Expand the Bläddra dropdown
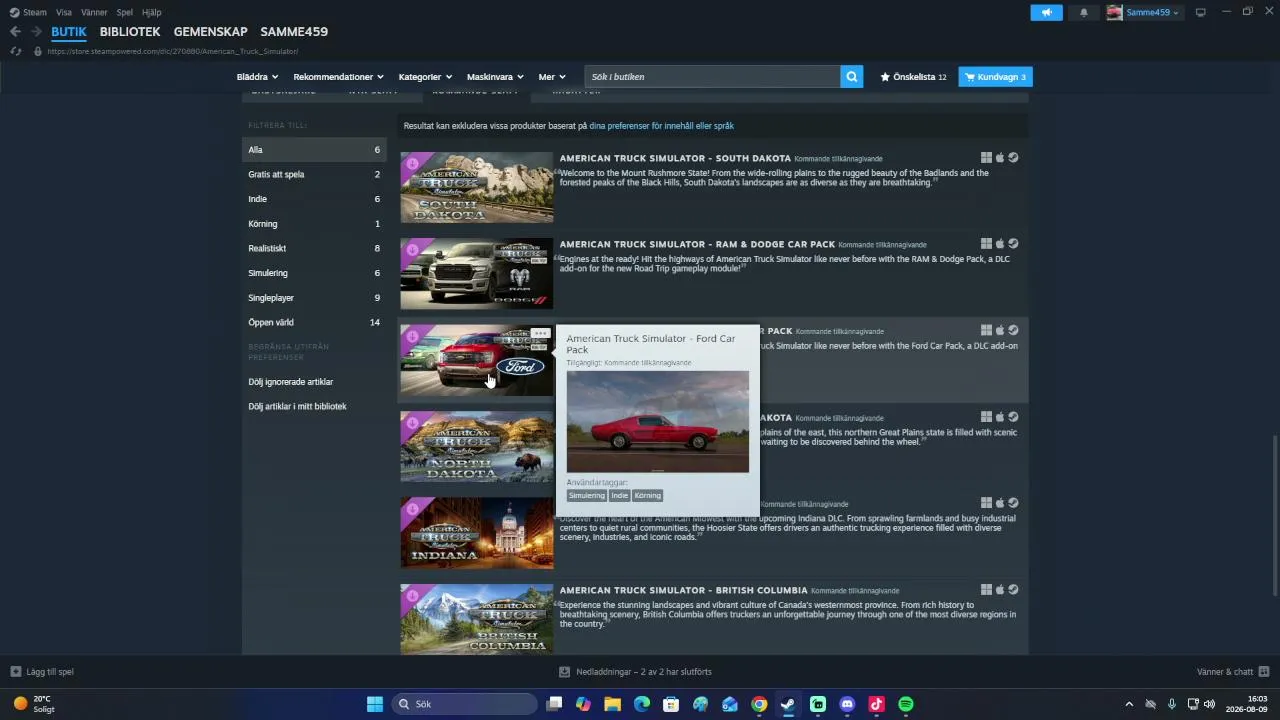The height and width of the screenshot is (720, 1280). (257, 77)
